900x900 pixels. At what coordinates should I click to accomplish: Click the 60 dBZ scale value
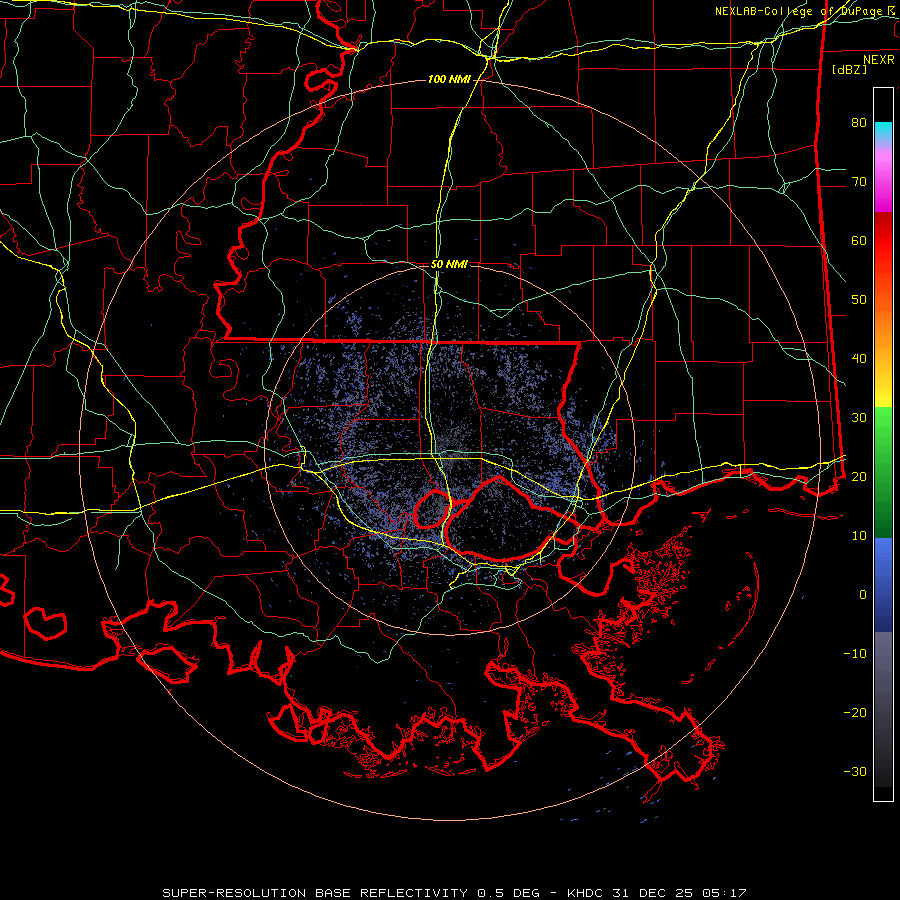click(x=859, y=240)
